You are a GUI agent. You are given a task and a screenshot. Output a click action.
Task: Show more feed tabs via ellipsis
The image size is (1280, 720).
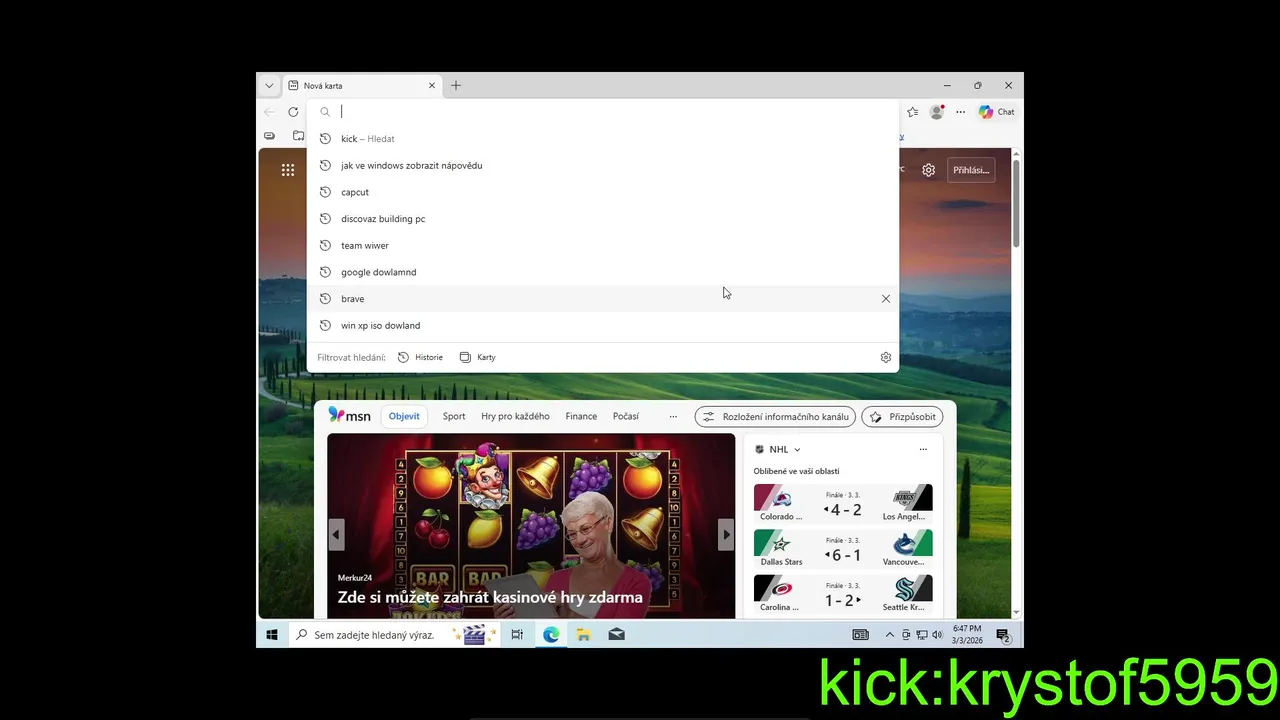[673, 416]
